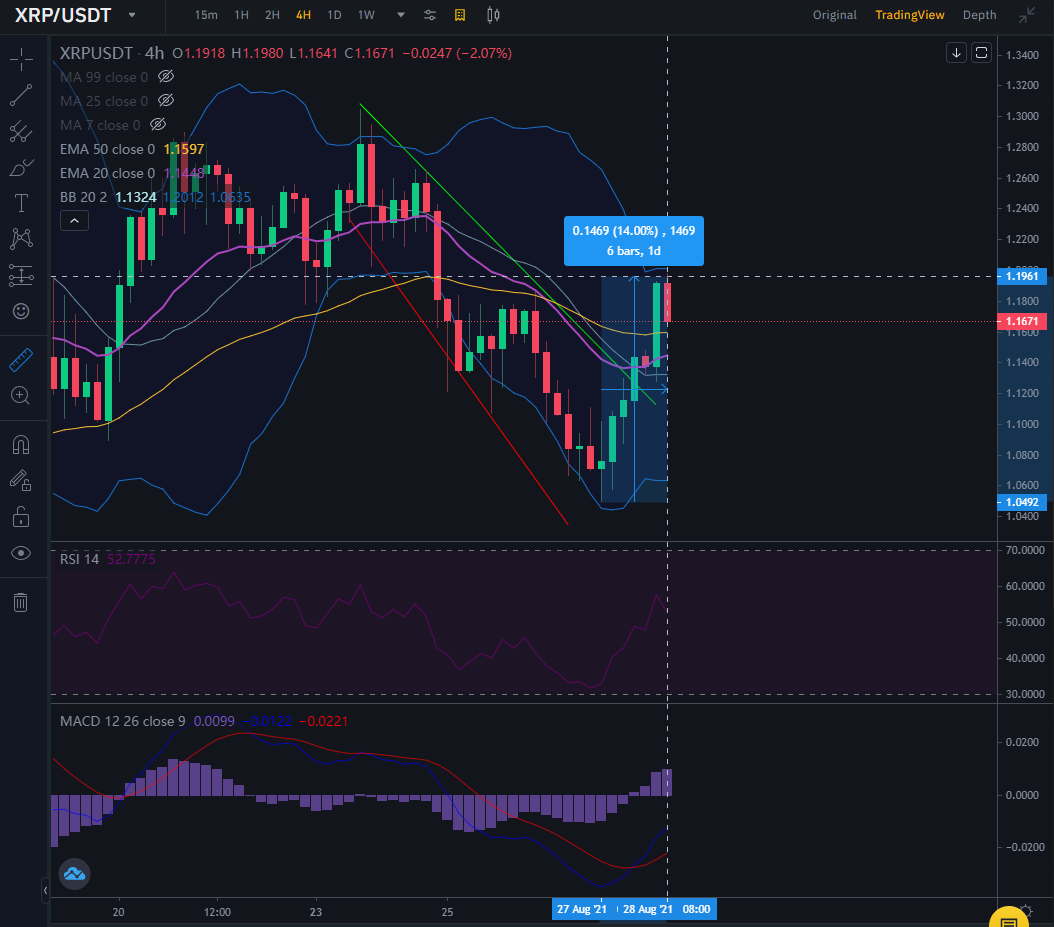Open the pitchfork drawing tool
1054x927 pixels.
pos(21,132)
